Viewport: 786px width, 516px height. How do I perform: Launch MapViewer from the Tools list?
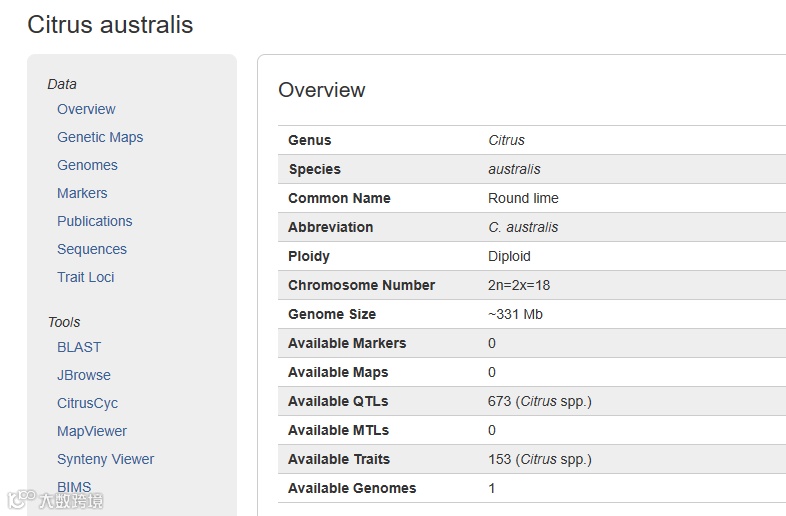pyautogui.click(x=92, y=431)
